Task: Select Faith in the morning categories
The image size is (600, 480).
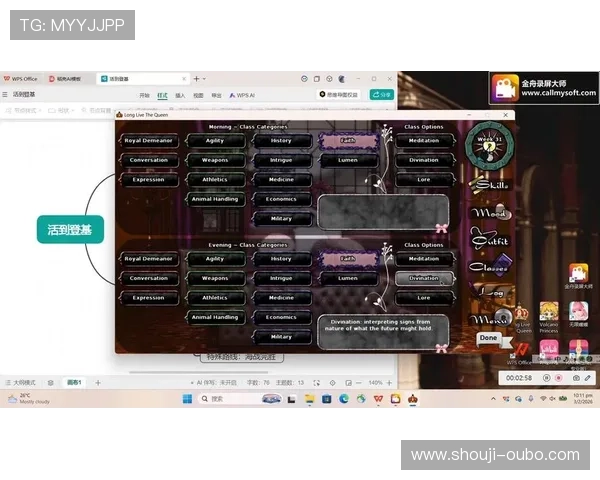Action: [347, 141]
